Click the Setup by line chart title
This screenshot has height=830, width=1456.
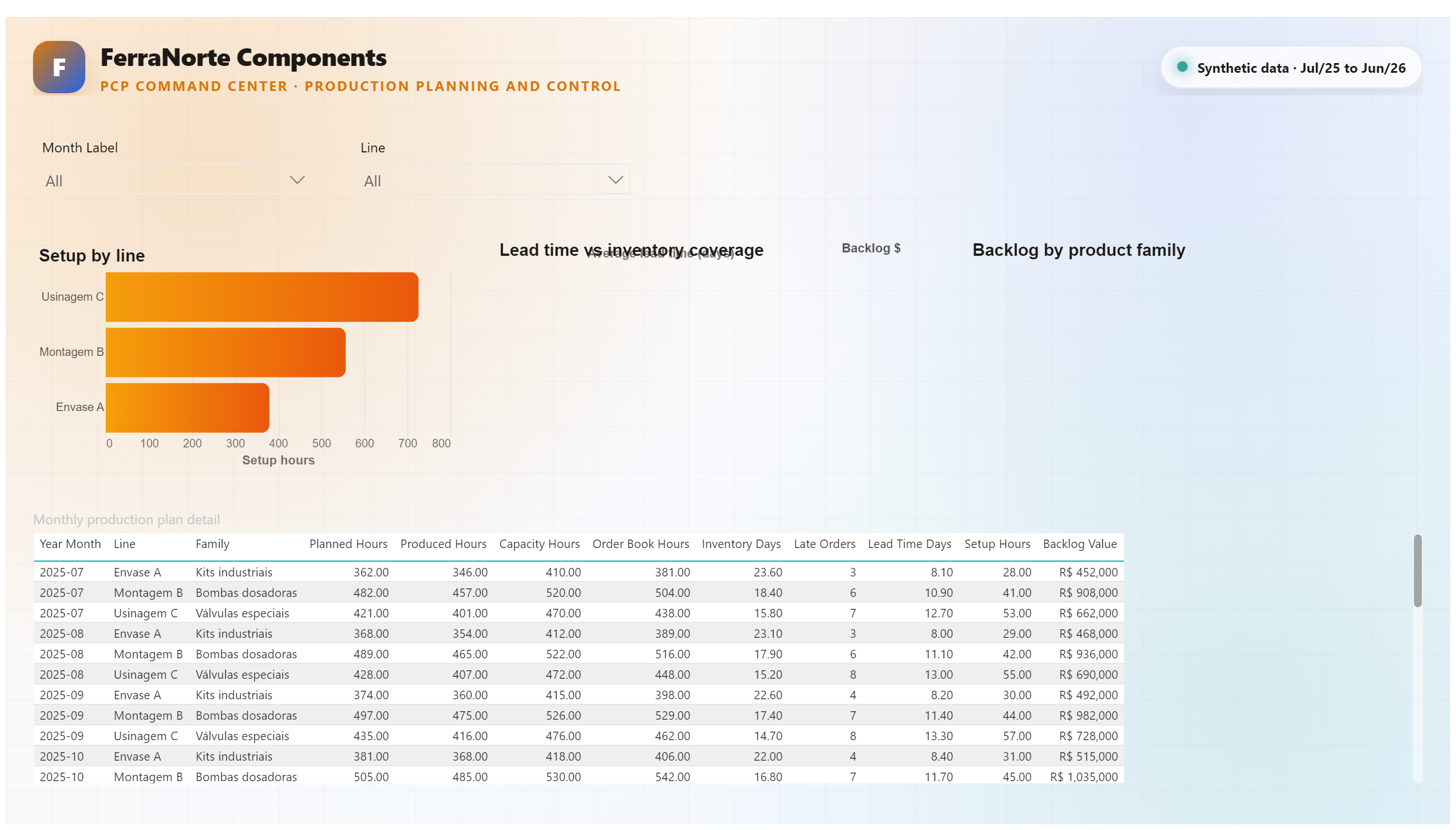(92, 255)
